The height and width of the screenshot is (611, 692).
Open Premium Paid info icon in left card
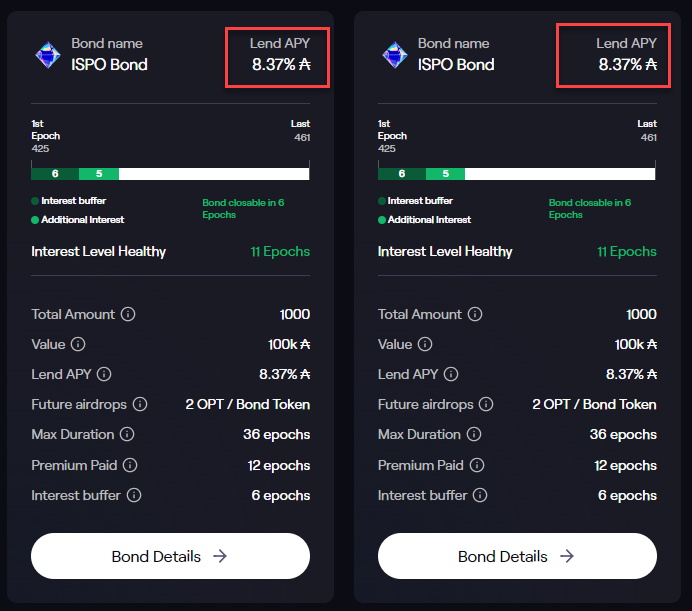pyautogui.click(x=130, y=465)
